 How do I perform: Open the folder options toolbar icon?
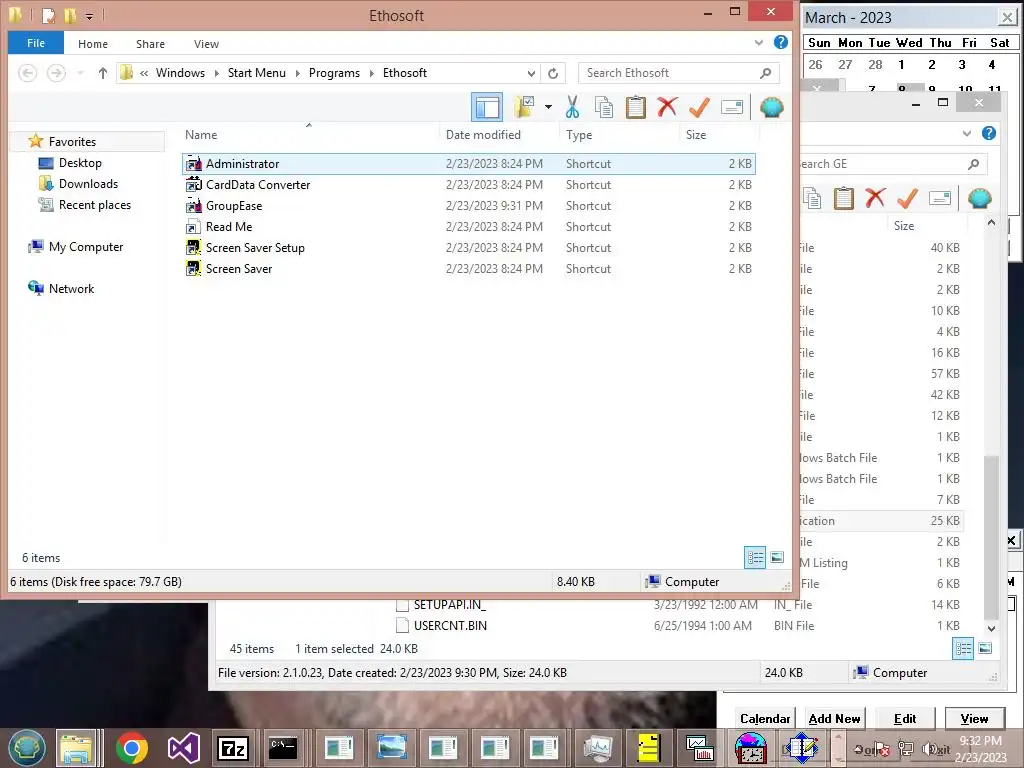[x=524, y=107]
